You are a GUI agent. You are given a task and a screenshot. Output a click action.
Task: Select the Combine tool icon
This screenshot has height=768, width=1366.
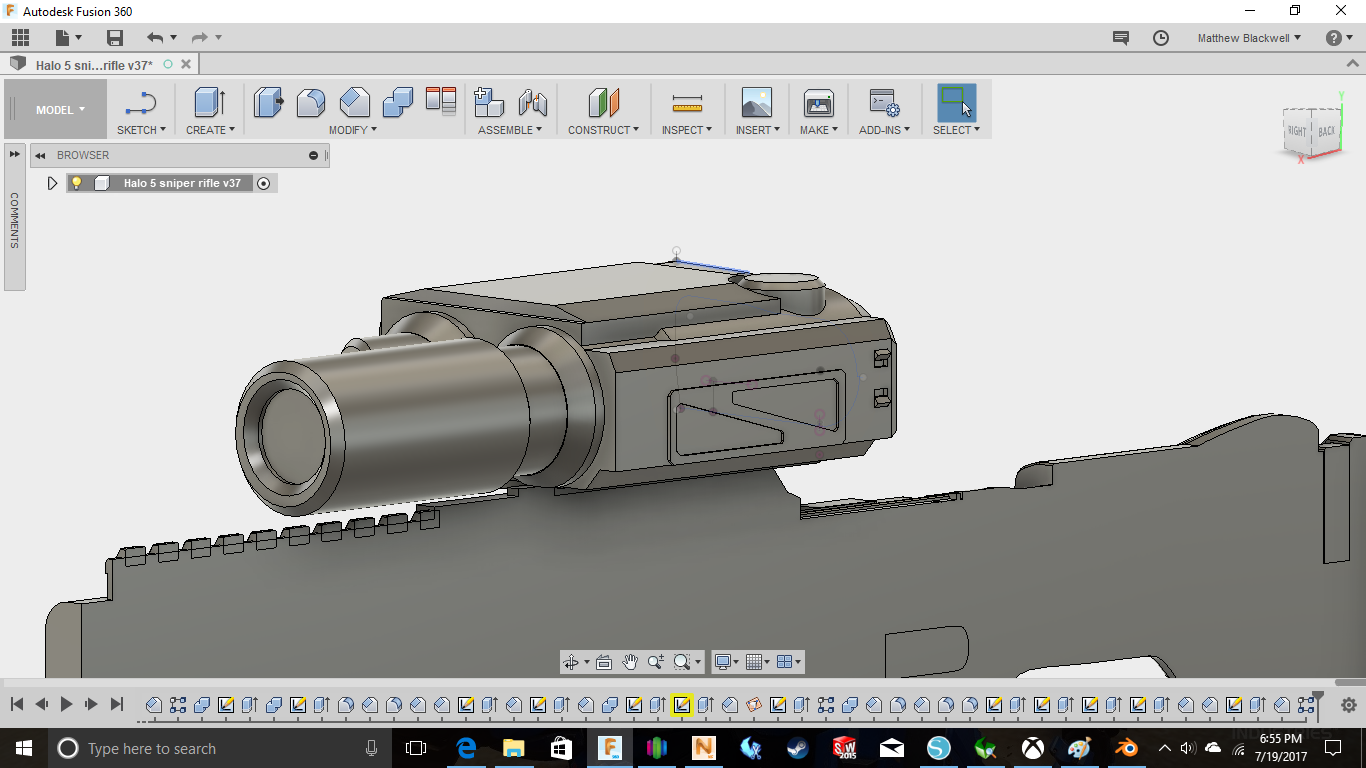398,102
